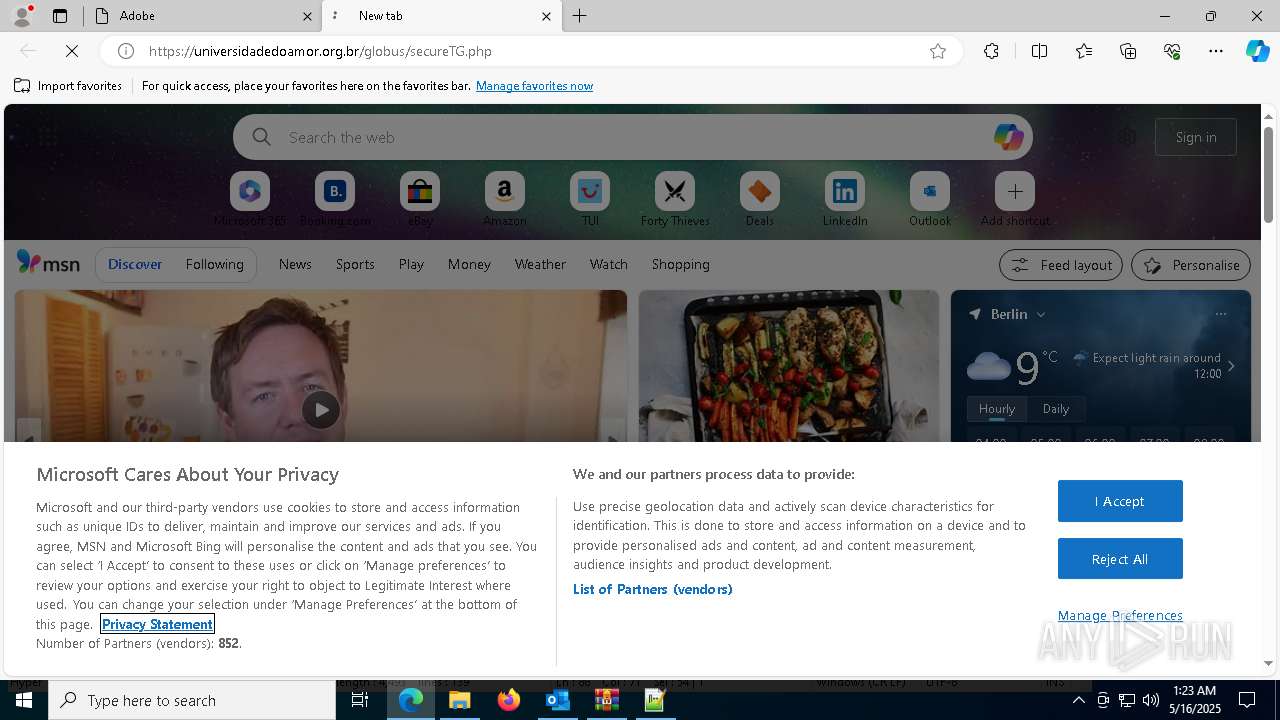Expand the light rain forecast arrow
This screenshot has height=720, width=1280.
[x=1231, y=366]
